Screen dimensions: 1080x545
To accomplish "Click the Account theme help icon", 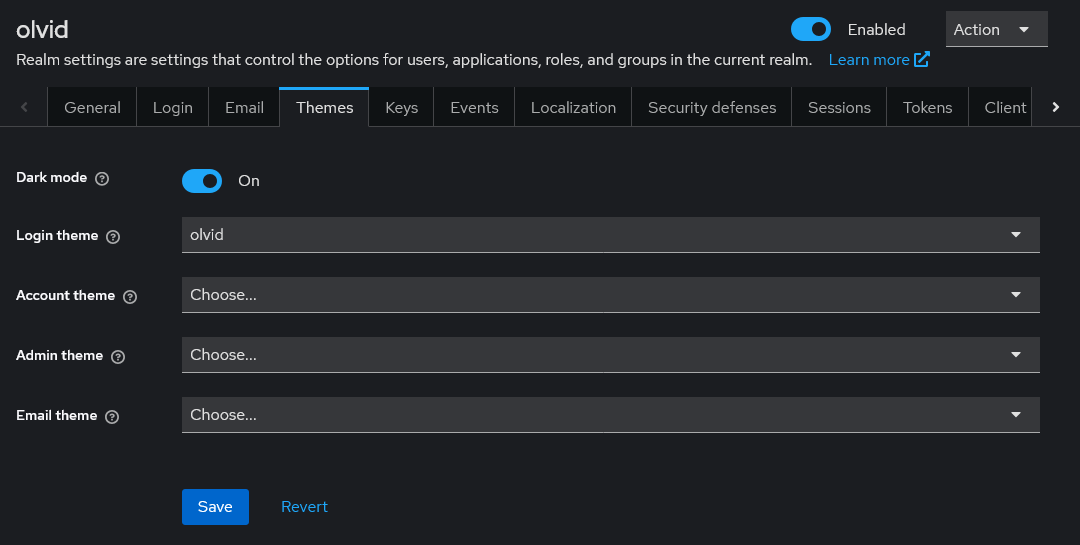I will [130, 297].
